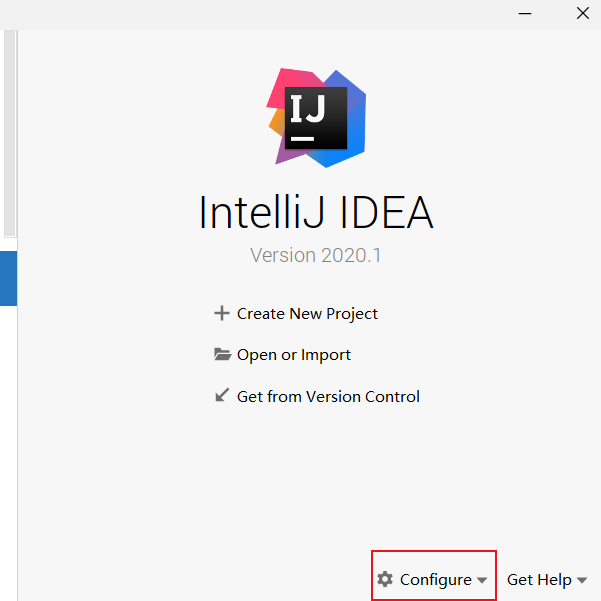Click the IntelliJ IDEA logo
Screen dimensions: 601x601
click(316, 118)
